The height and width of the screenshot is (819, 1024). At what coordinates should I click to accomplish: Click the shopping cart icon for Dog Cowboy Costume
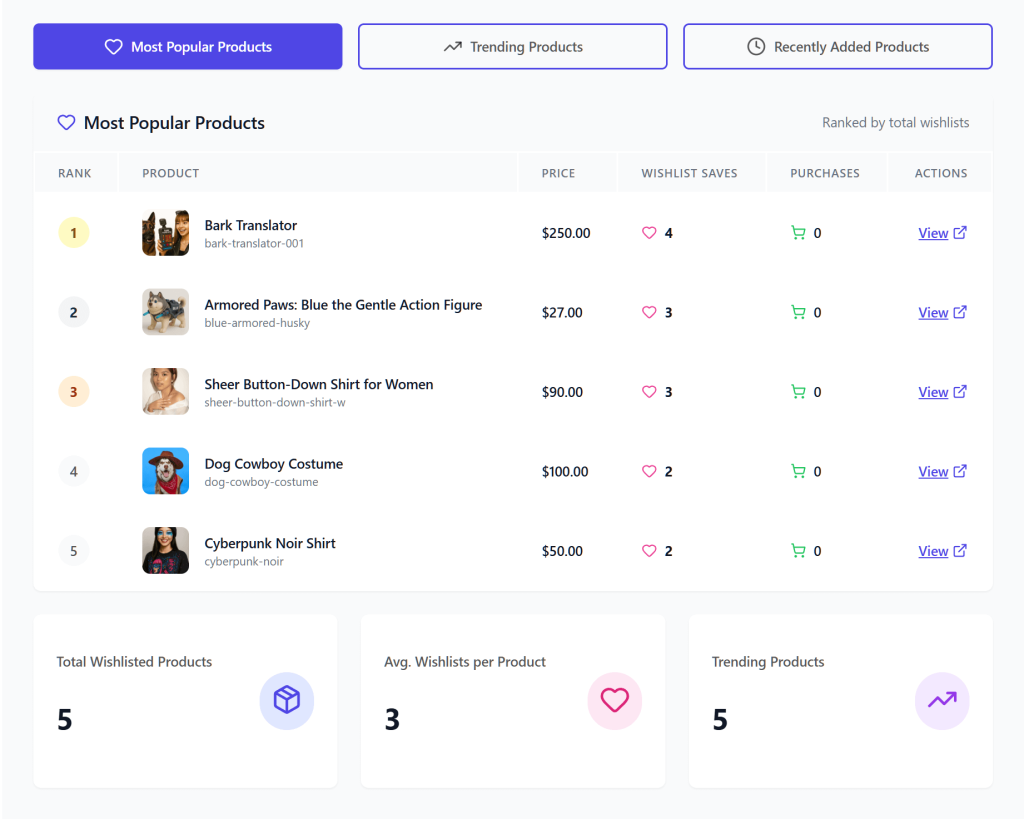pos(799,471)
